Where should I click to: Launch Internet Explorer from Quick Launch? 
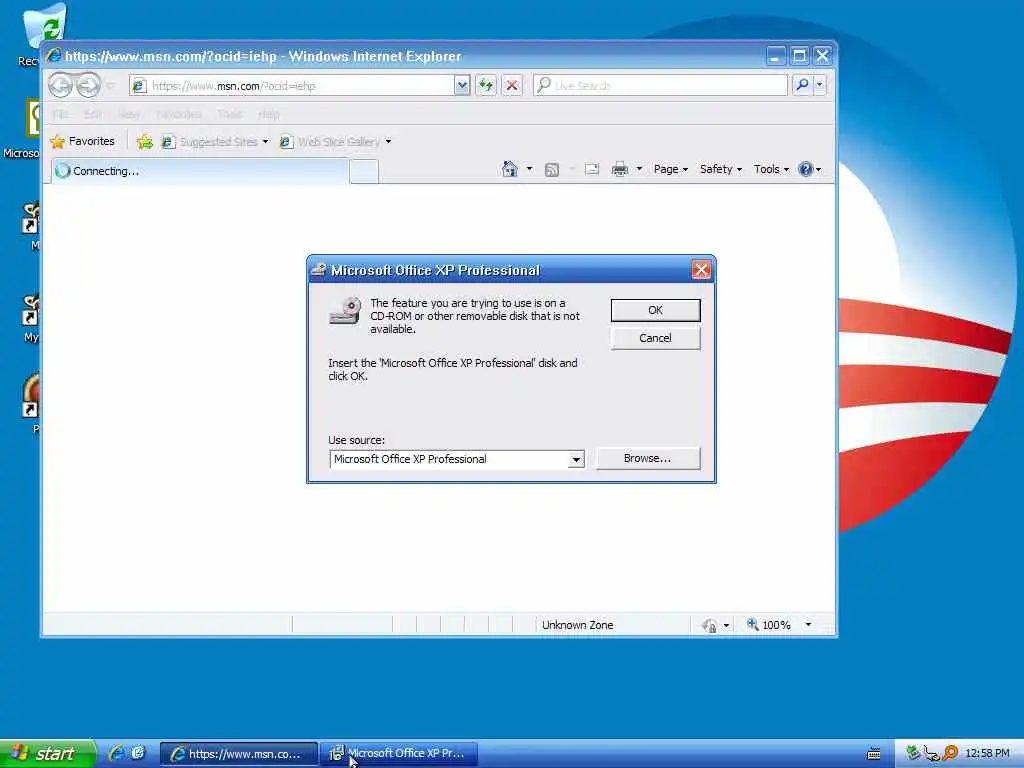click(x=118, y=753)
